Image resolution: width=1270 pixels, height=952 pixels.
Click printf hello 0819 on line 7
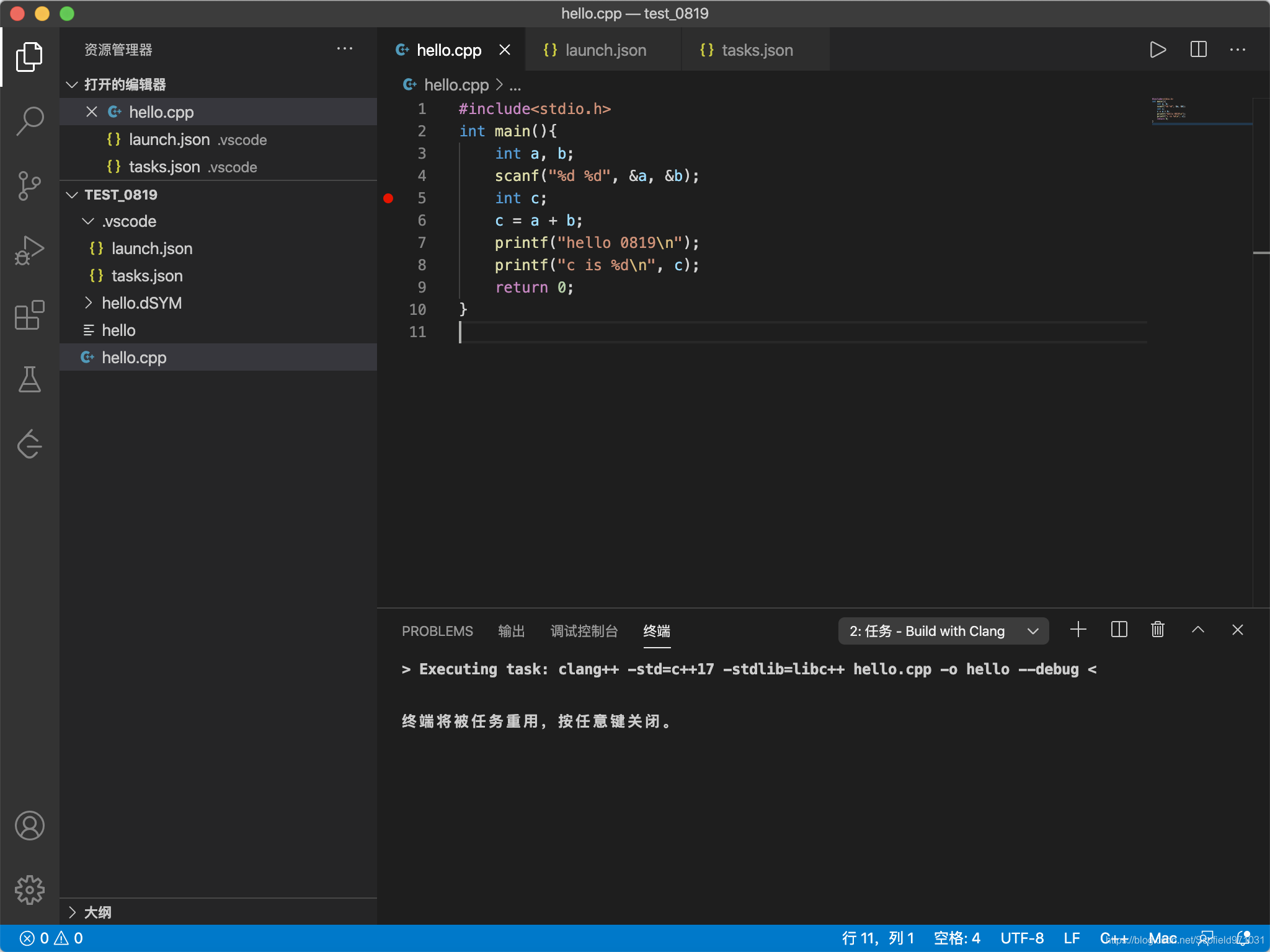pos(597,243)
